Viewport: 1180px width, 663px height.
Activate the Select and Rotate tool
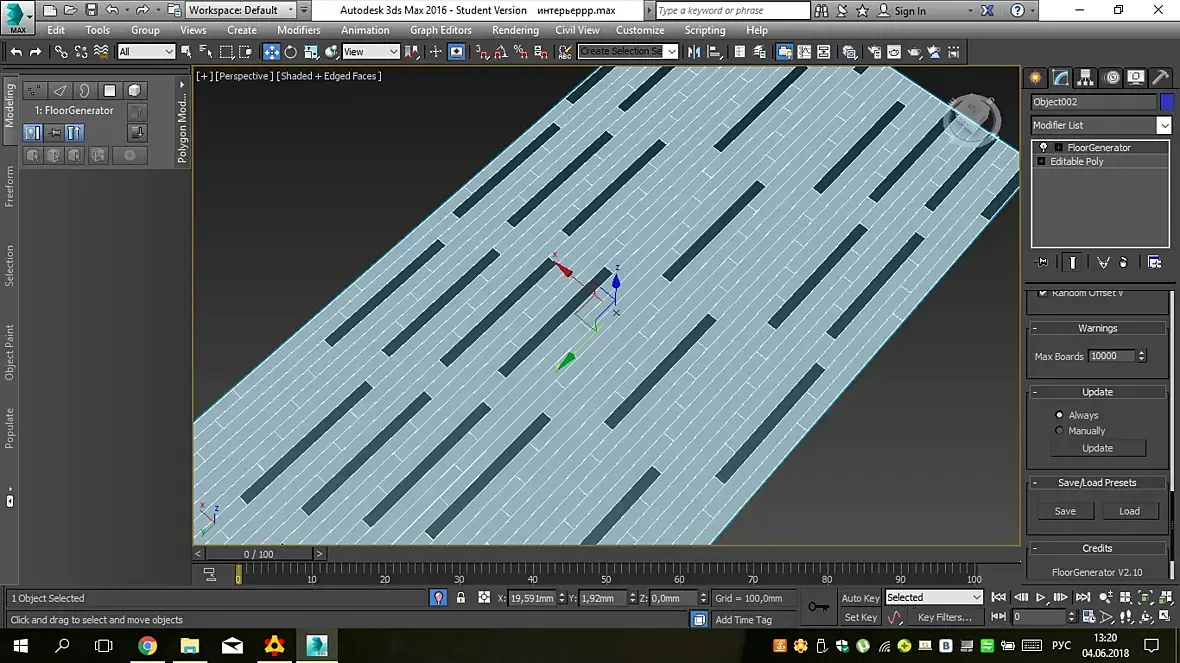point(291,52)
